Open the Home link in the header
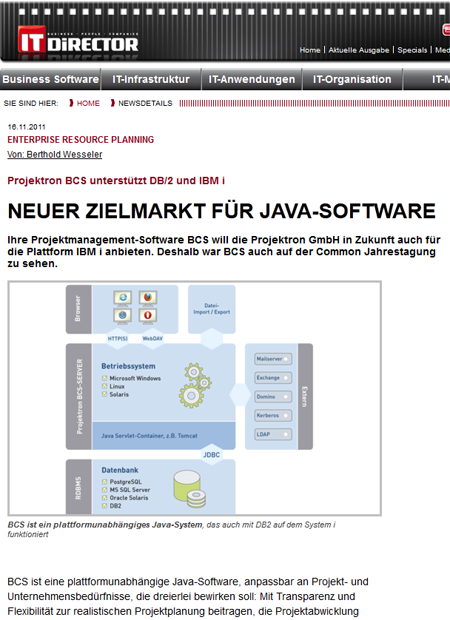This screenshot has width=450, height=620. (x=310, y=50)
